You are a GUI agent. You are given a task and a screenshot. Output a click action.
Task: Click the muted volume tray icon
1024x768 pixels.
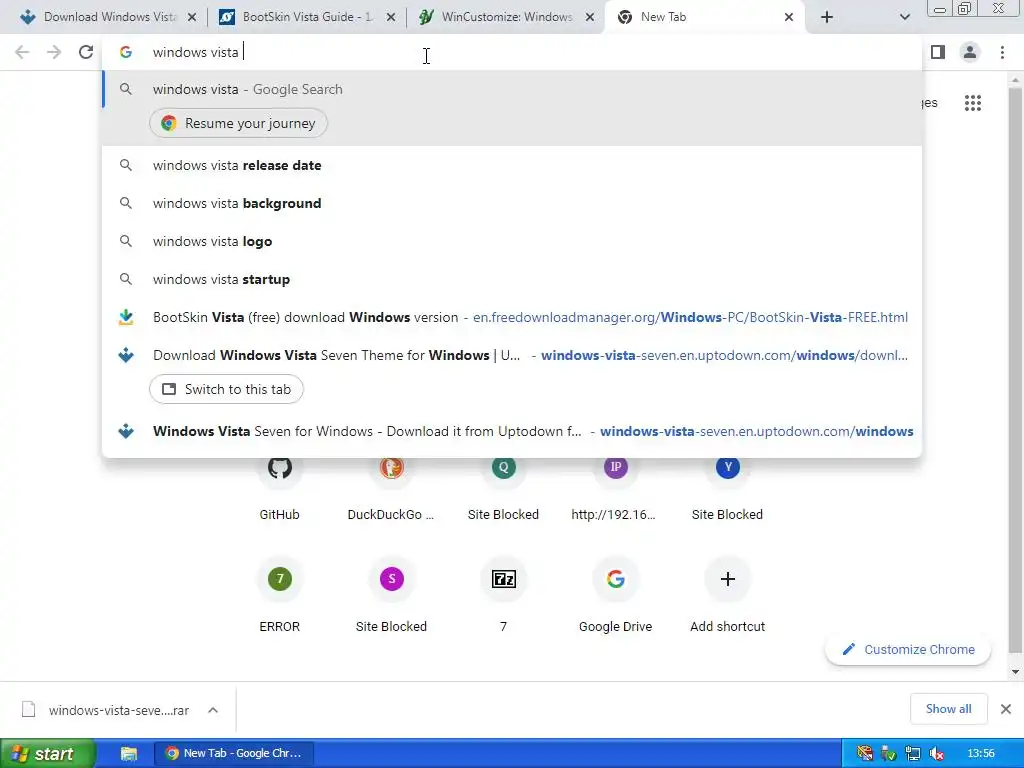pyautogui.click(x=937, y=754)
